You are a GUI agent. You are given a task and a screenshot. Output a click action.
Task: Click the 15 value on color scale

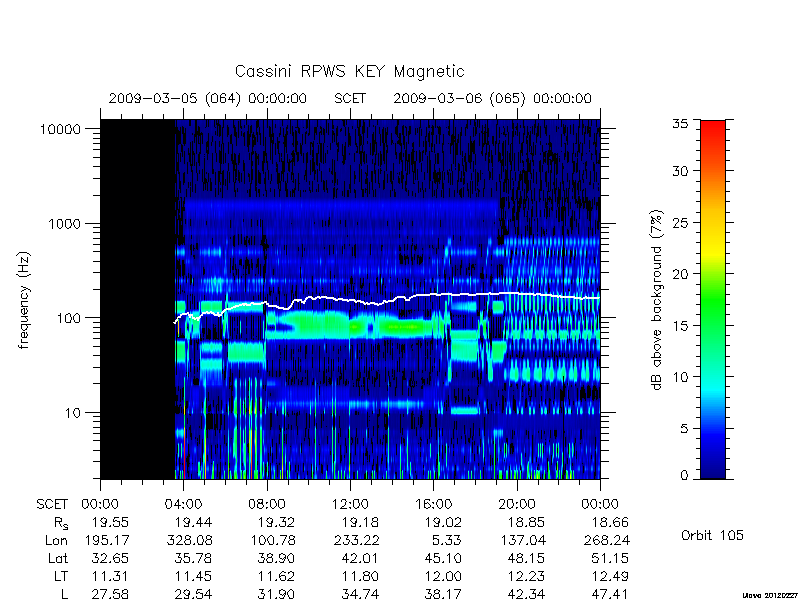click(x=680, y=326)
